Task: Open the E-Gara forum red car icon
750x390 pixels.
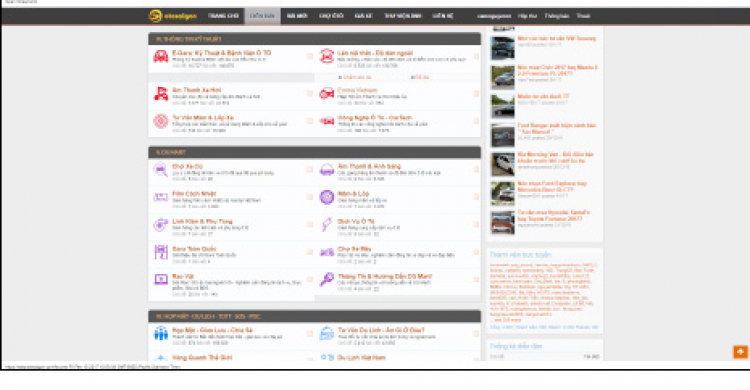Action: pyautogui.click(x=161, y=56)
